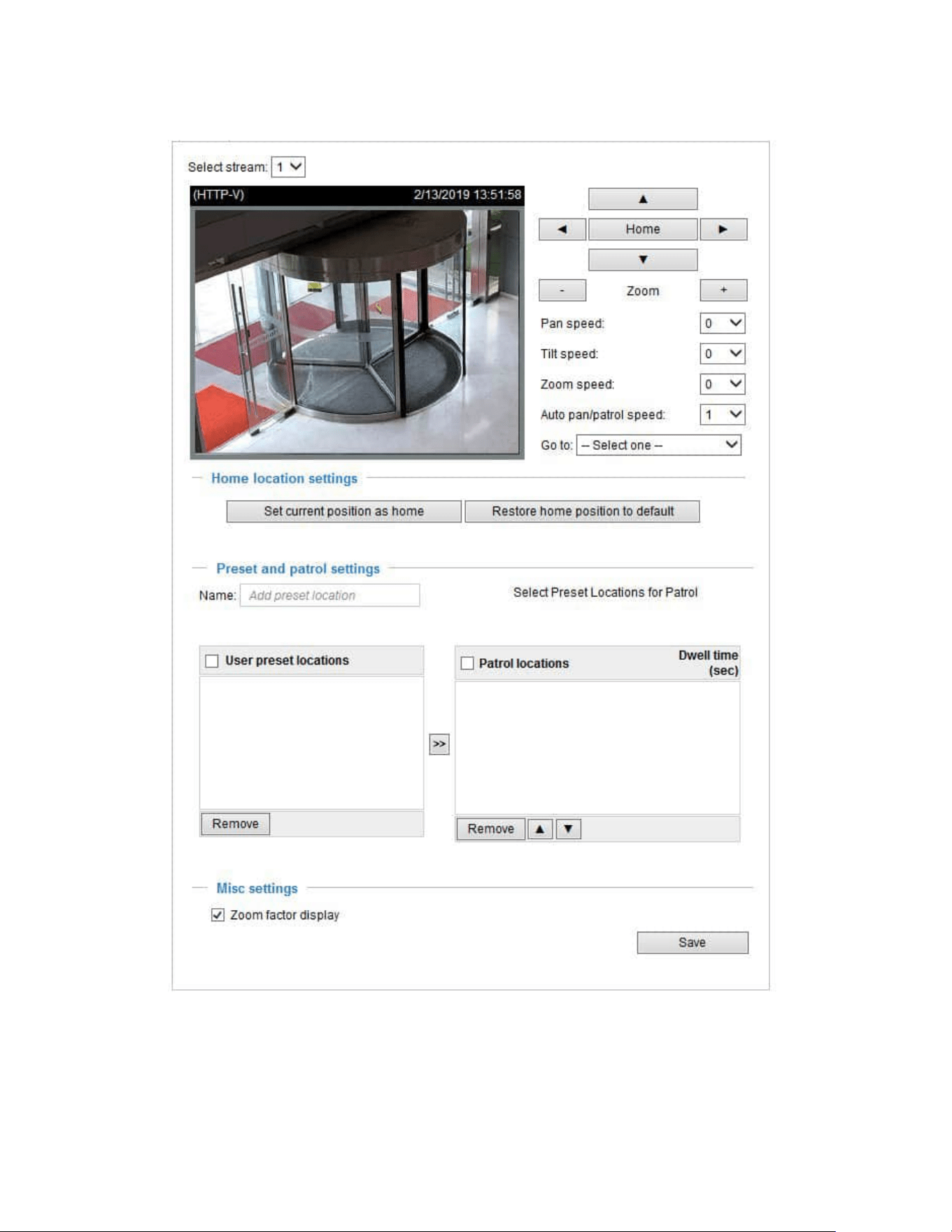Image resolution: width=952 pixels, height=1232 pixels.
Task: Zoom out using the minus button
Action: click(562, 290)
